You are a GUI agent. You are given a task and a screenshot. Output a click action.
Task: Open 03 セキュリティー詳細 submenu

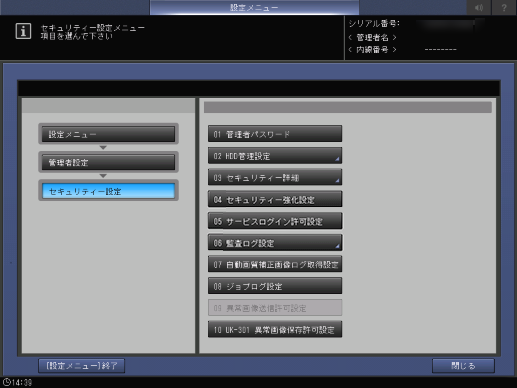pos(275,177)
